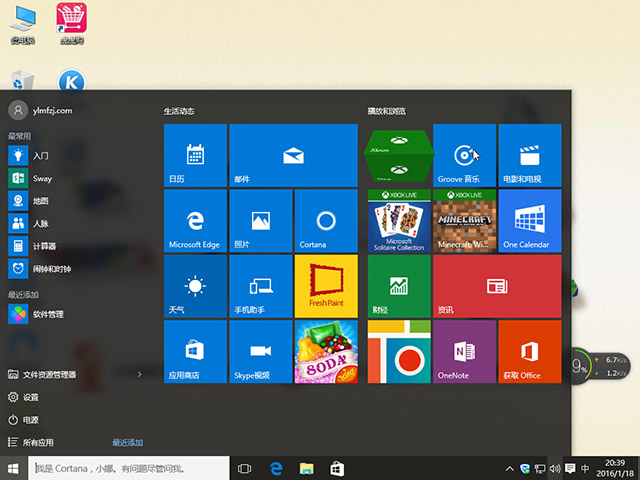Launch the FreshPaint tile
640x480 pixels.
tap(325, 285)
